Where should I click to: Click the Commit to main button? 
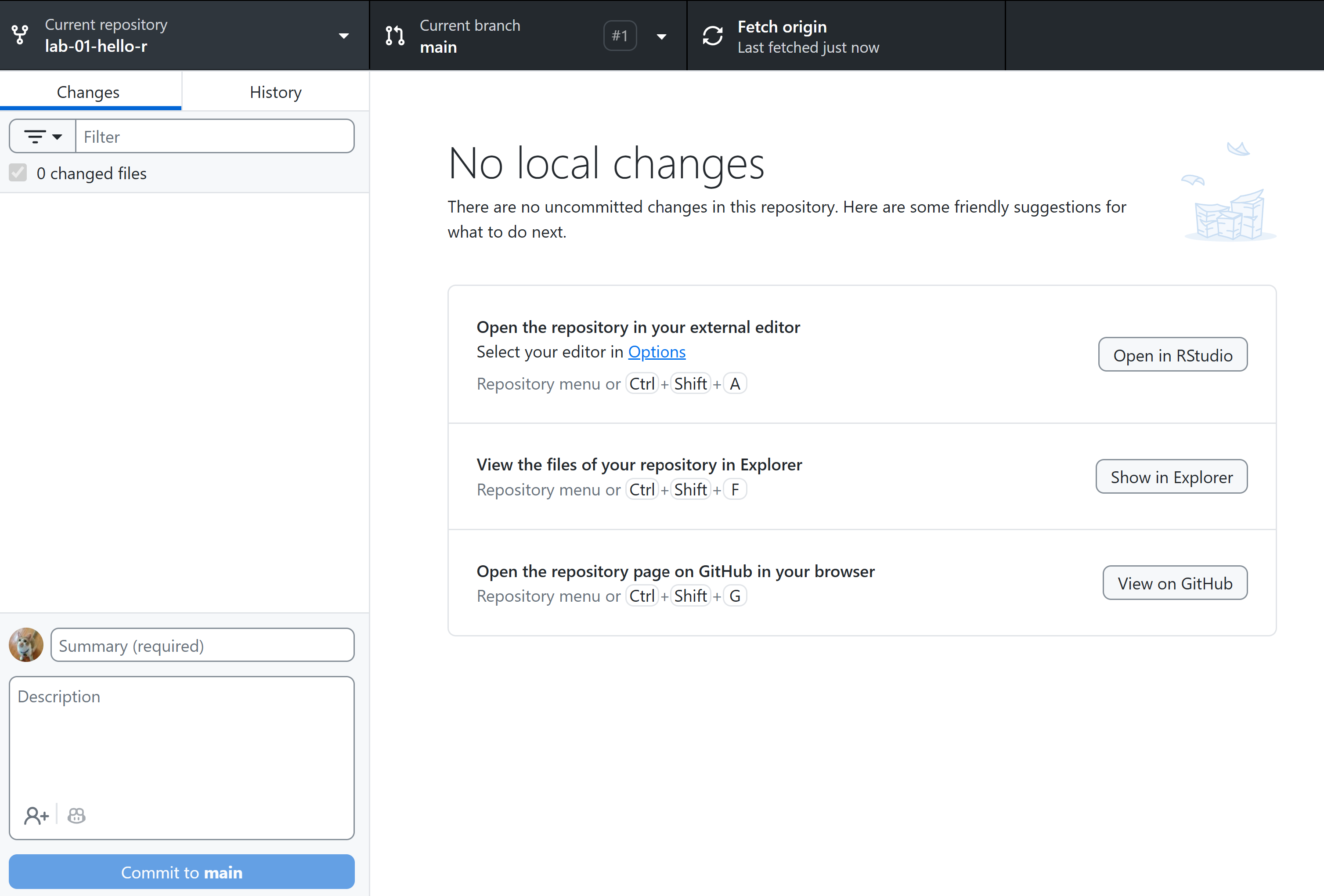(x=182, y=872)
